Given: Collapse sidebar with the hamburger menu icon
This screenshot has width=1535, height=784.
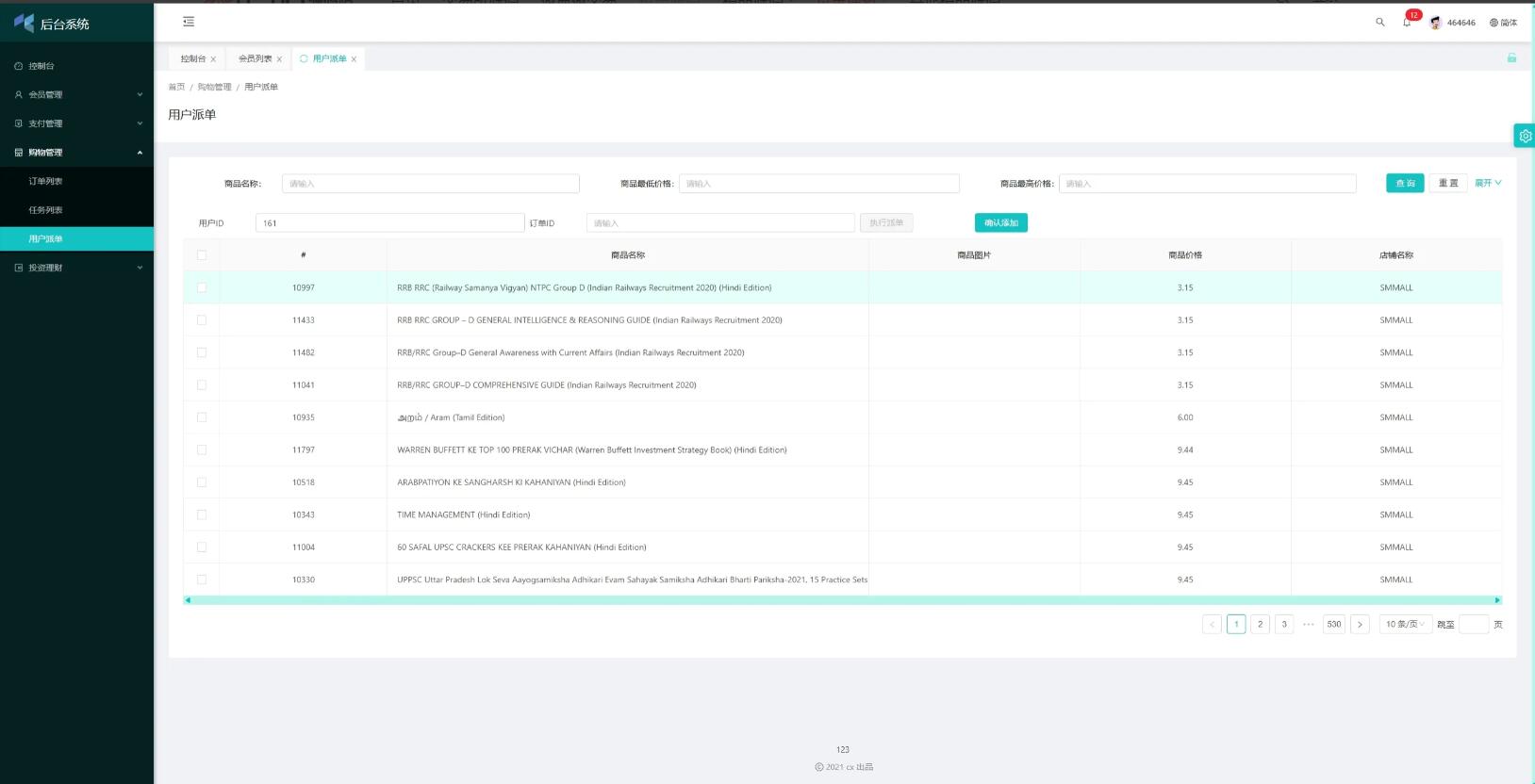Looking at the screenshot, I should click(189, 22).
